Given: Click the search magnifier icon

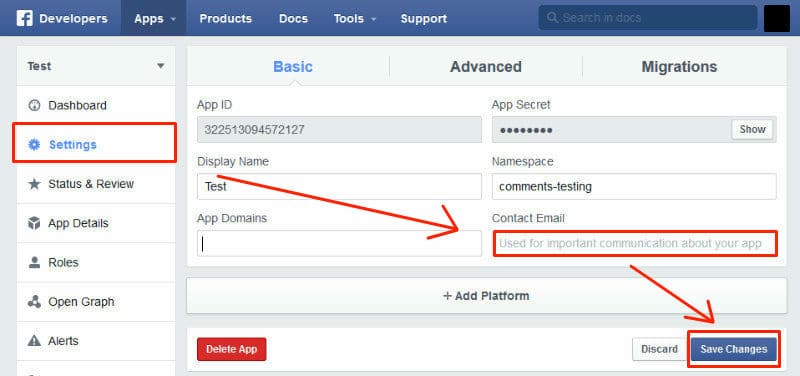Looking at the screenshot, I should pyautogui.click(x=552, y=18).
